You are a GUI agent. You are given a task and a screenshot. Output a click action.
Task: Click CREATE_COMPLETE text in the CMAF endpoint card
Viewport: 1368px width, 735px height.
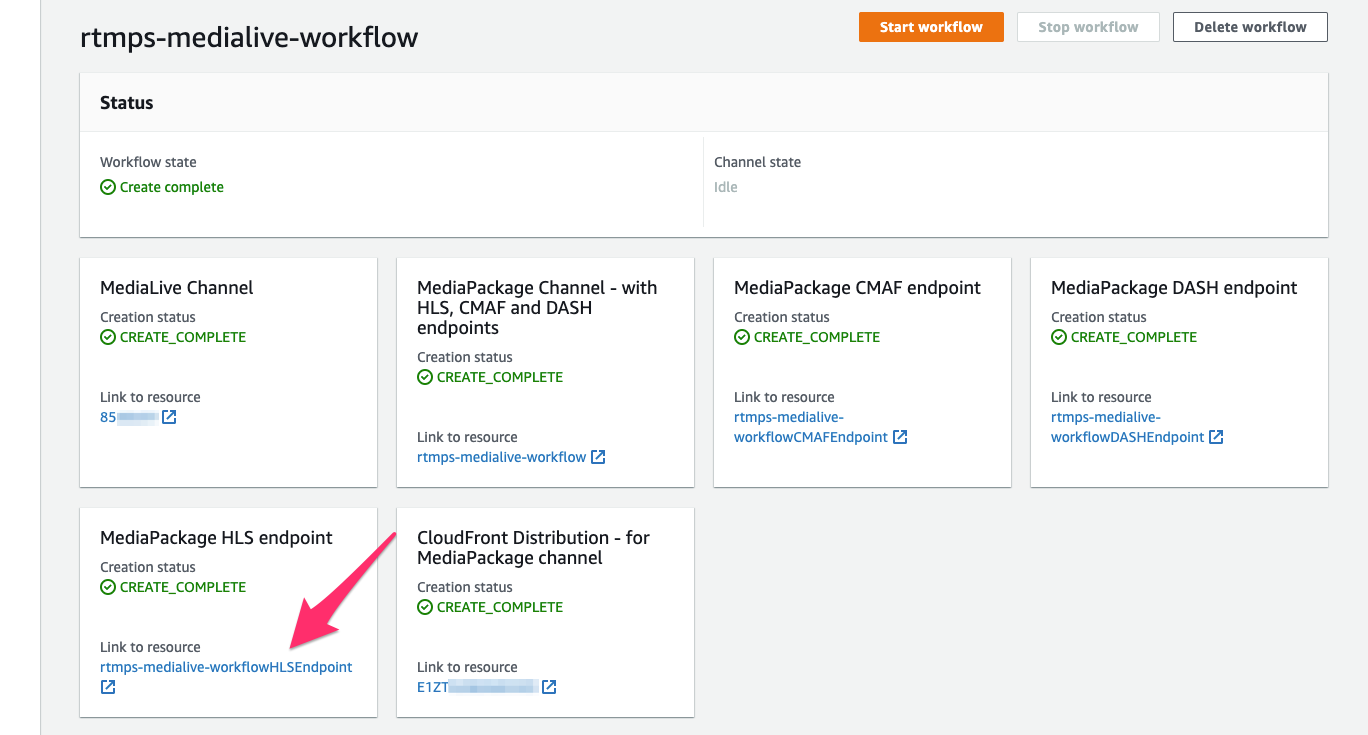click(x=817, y=337)
